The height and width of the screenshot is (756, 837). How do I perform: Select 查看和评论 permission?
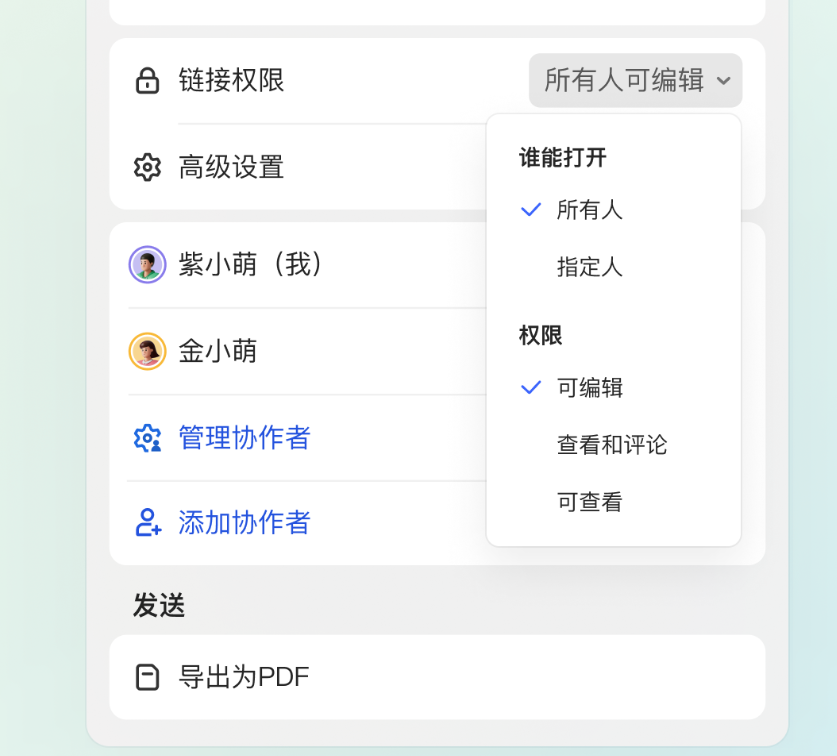click(x=612, y=444)
